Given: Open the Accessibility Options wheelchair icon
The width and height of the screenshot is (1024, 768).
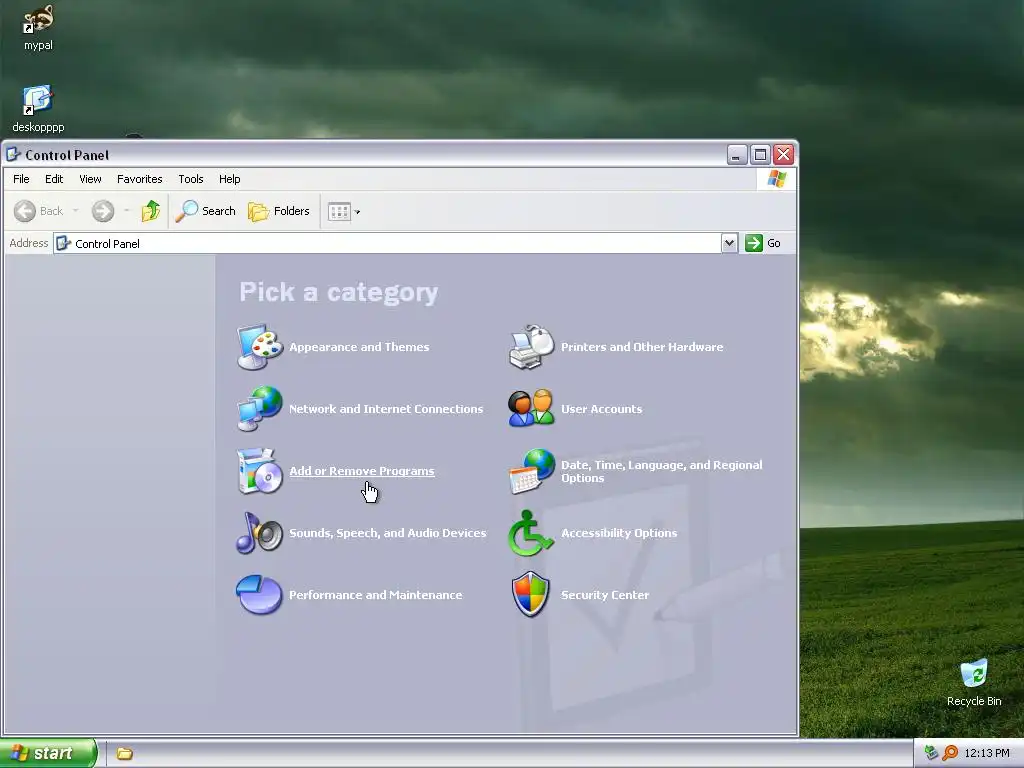Looking at the screenshot, I should (531, 533).
